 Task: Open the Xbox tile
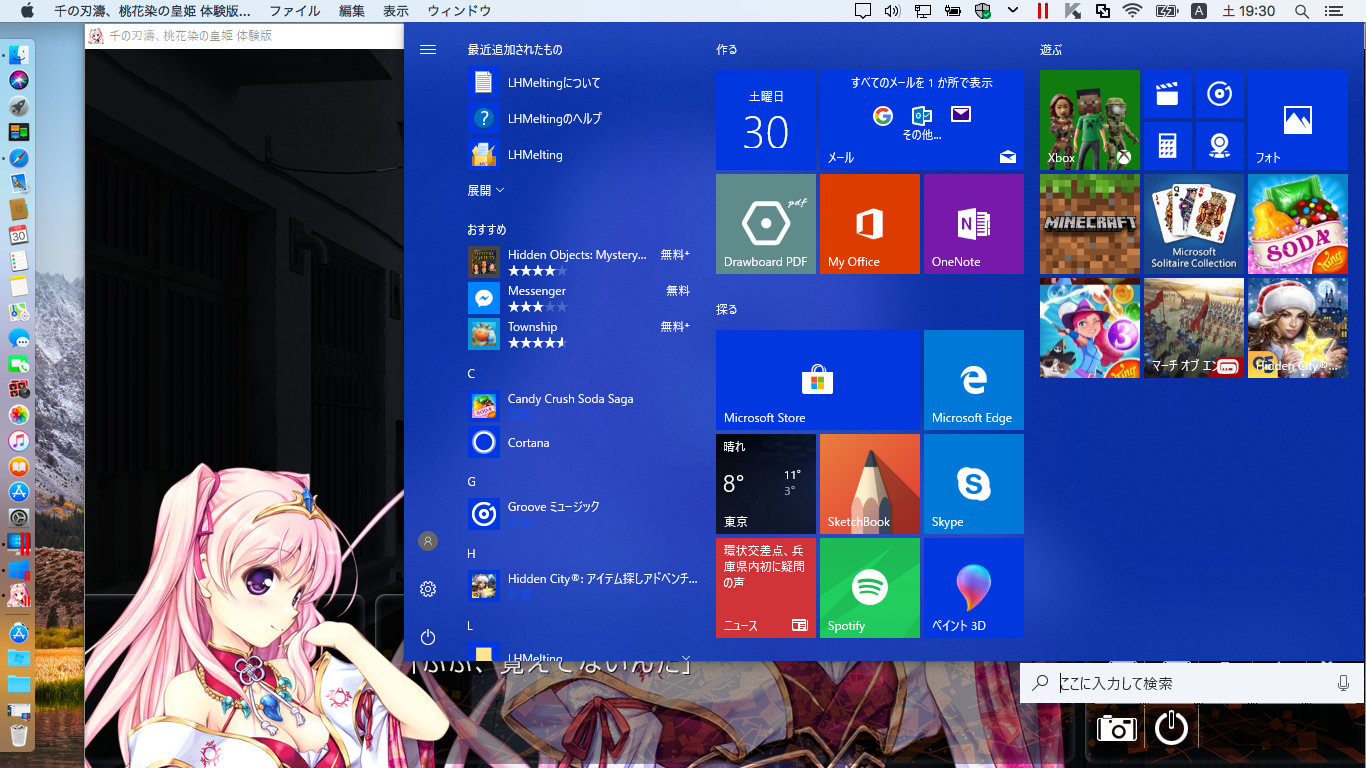(x=1090, y=120)
